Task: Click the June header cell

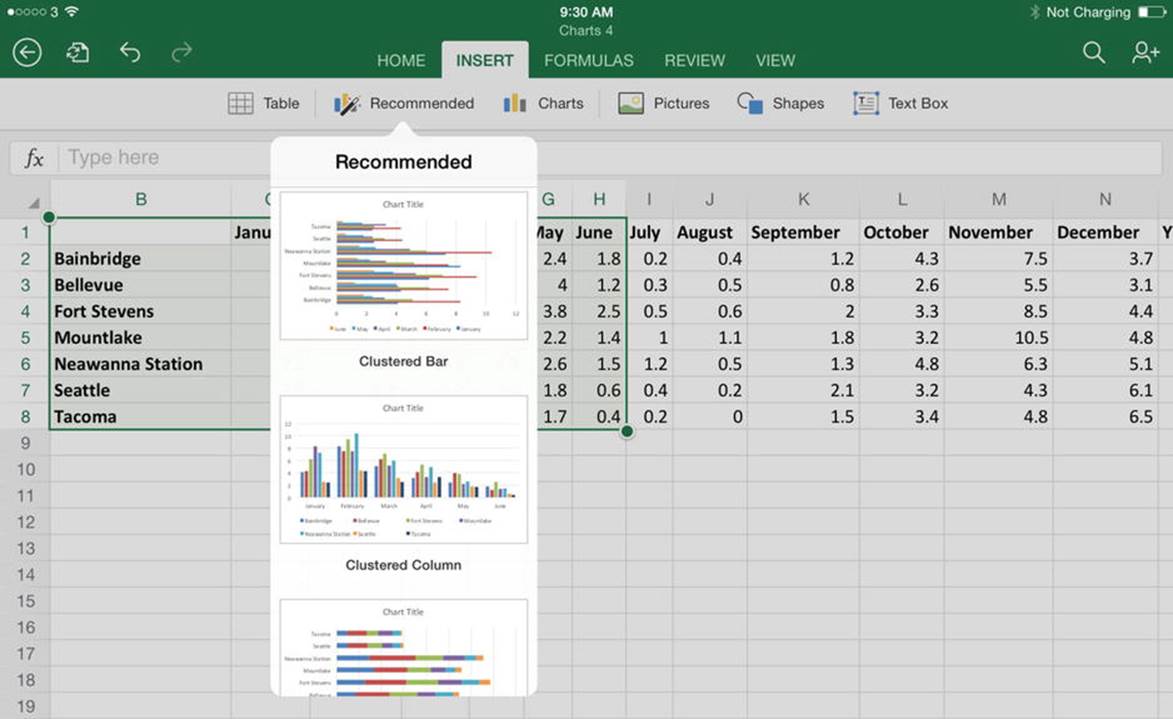Action: pyautogui.click(x=599, y=232)
